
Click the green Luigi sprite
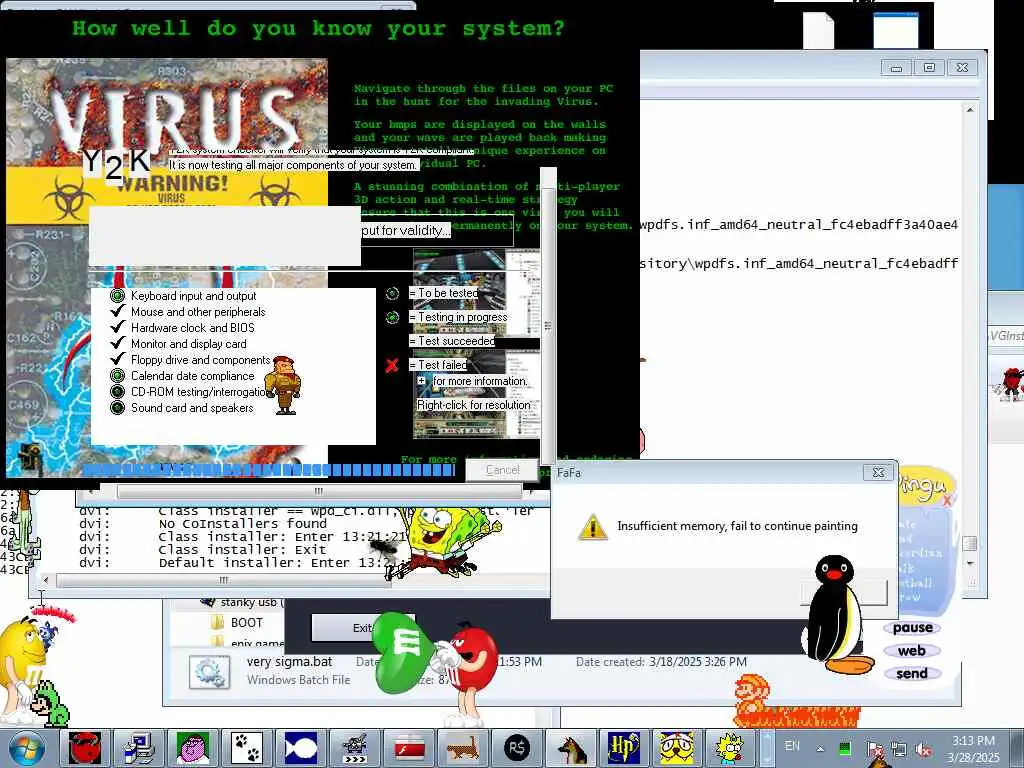[x=52, y=703]
